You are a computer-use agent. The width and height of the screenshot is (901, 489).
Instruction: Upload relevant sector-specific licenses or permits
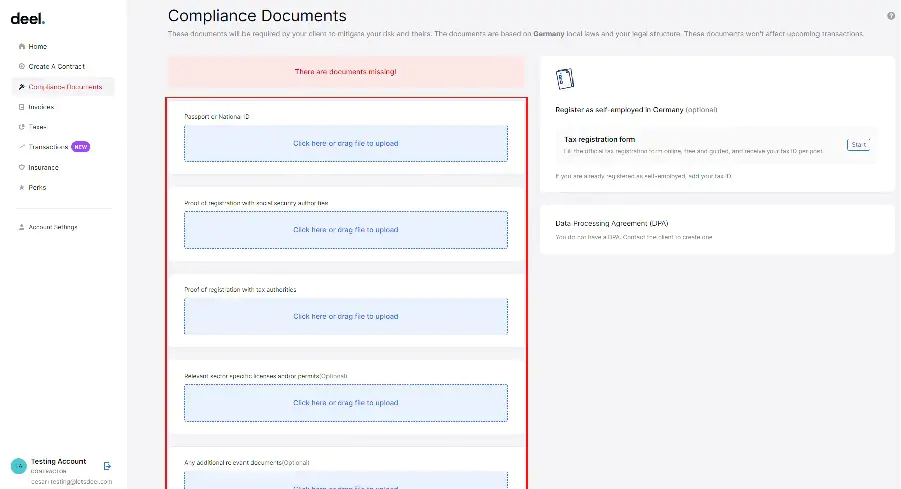(x=346, y=403)
